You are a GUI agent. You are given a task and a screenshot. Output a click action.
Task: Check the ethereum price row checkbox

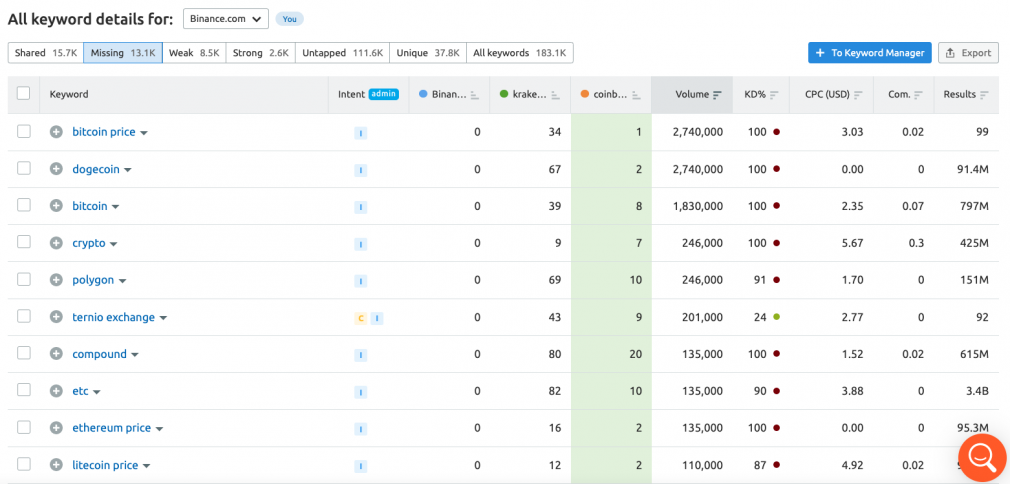pos(24,427)
